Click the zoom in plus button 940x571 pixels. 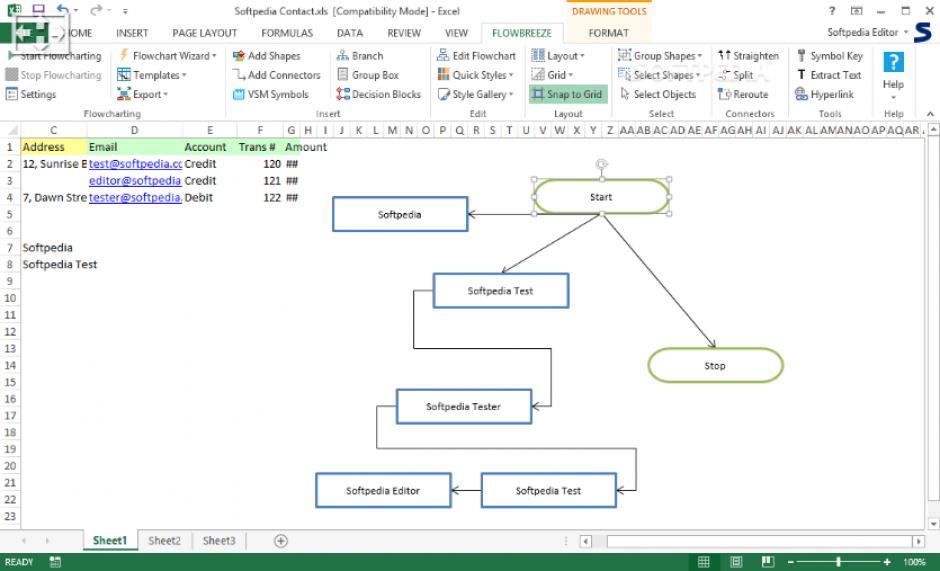pos(887,562)
